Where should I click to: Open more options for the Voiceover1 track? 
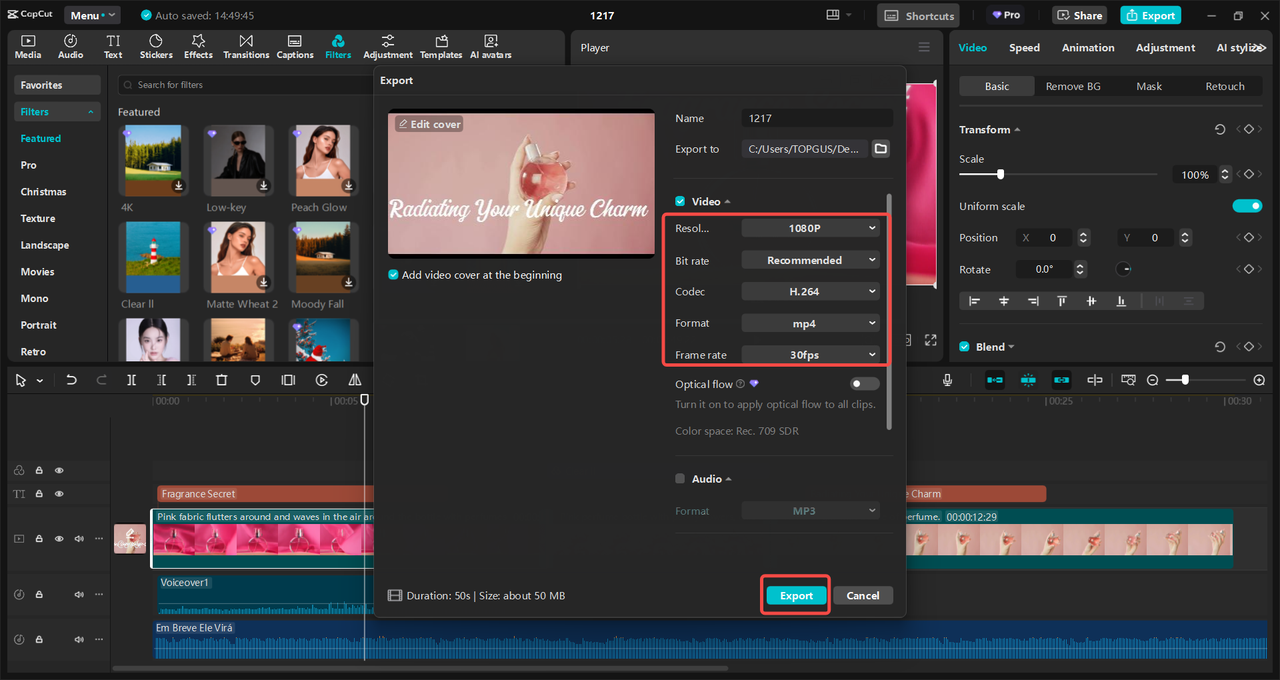(99, 595)
